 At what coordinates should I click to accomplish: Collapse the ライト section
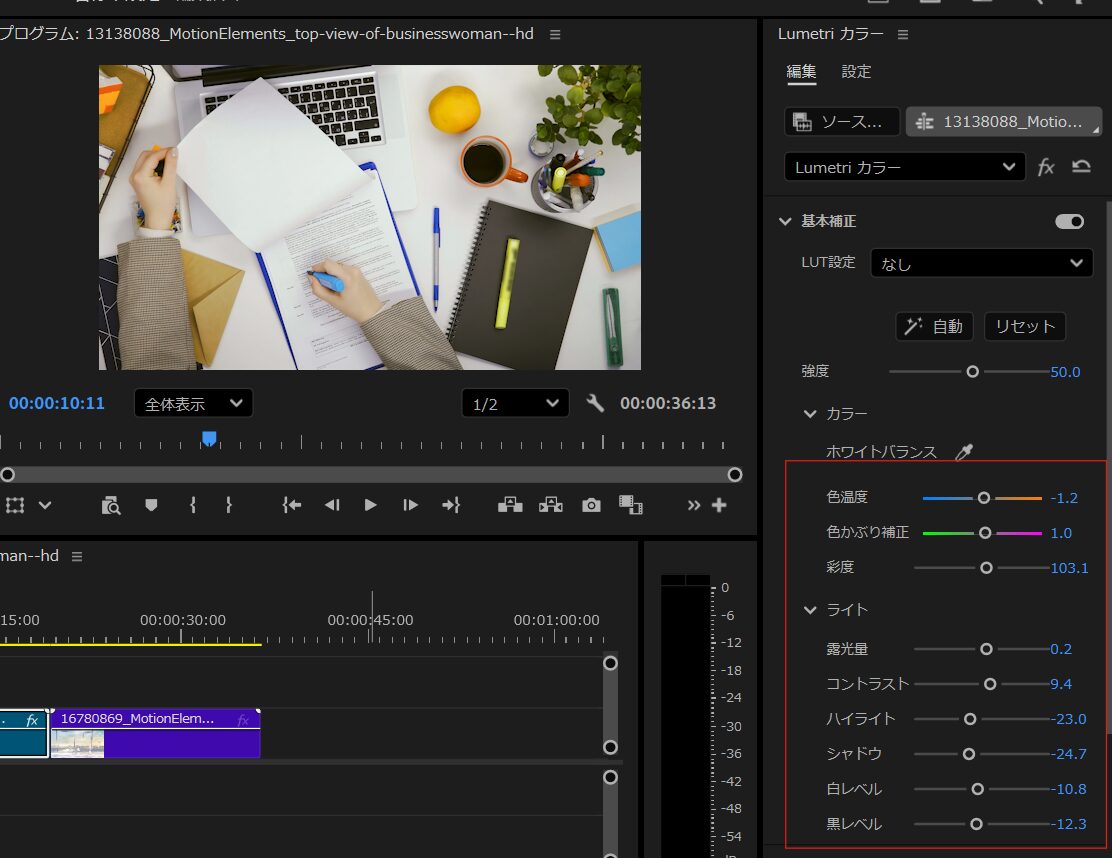tap(810, 609)
